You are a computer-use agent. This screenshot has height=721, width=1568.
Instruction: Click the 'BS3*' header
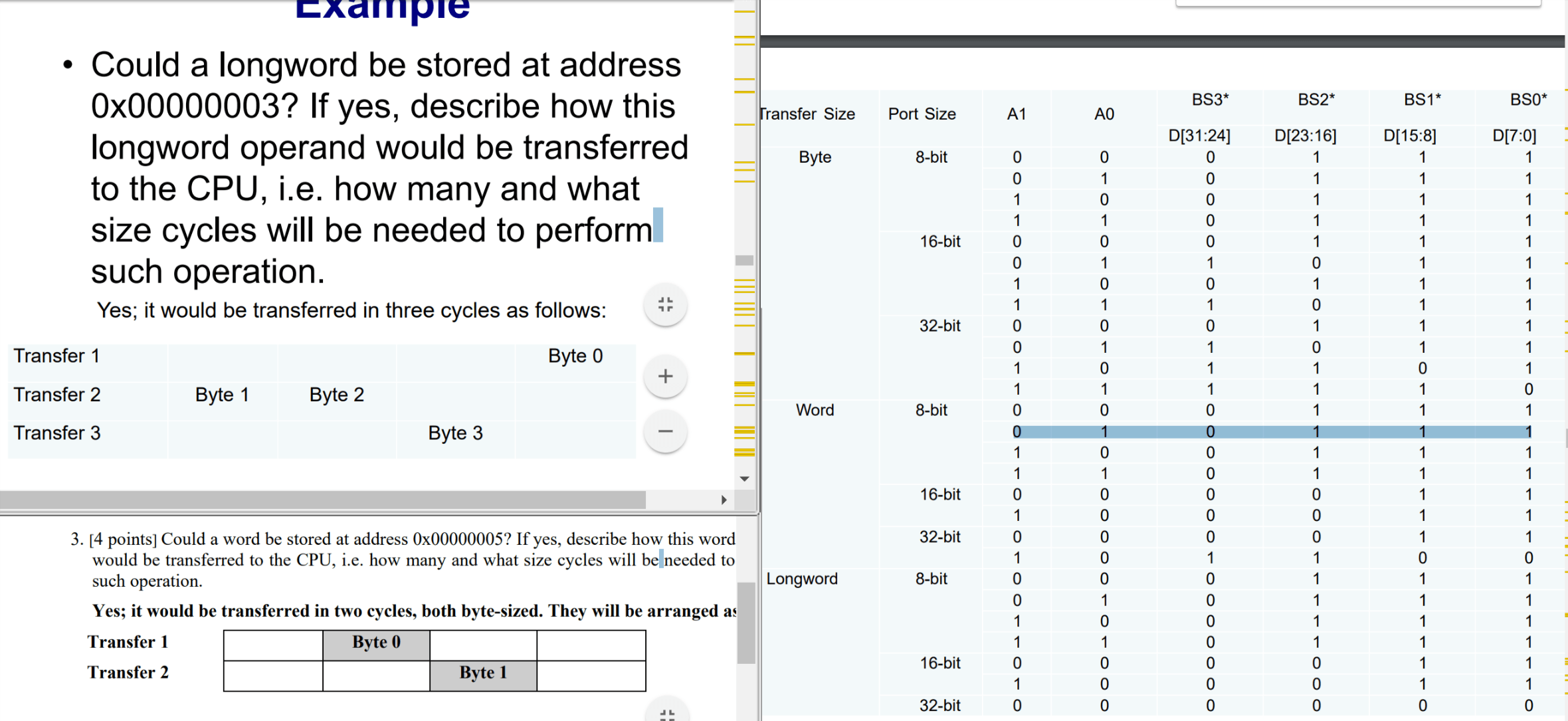click(x=1210, y=100)
